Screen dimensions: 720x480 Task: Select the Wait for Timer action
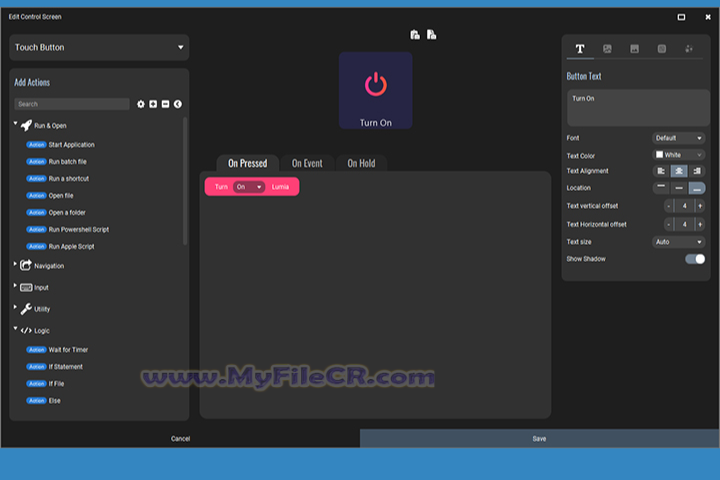(57, 350)
